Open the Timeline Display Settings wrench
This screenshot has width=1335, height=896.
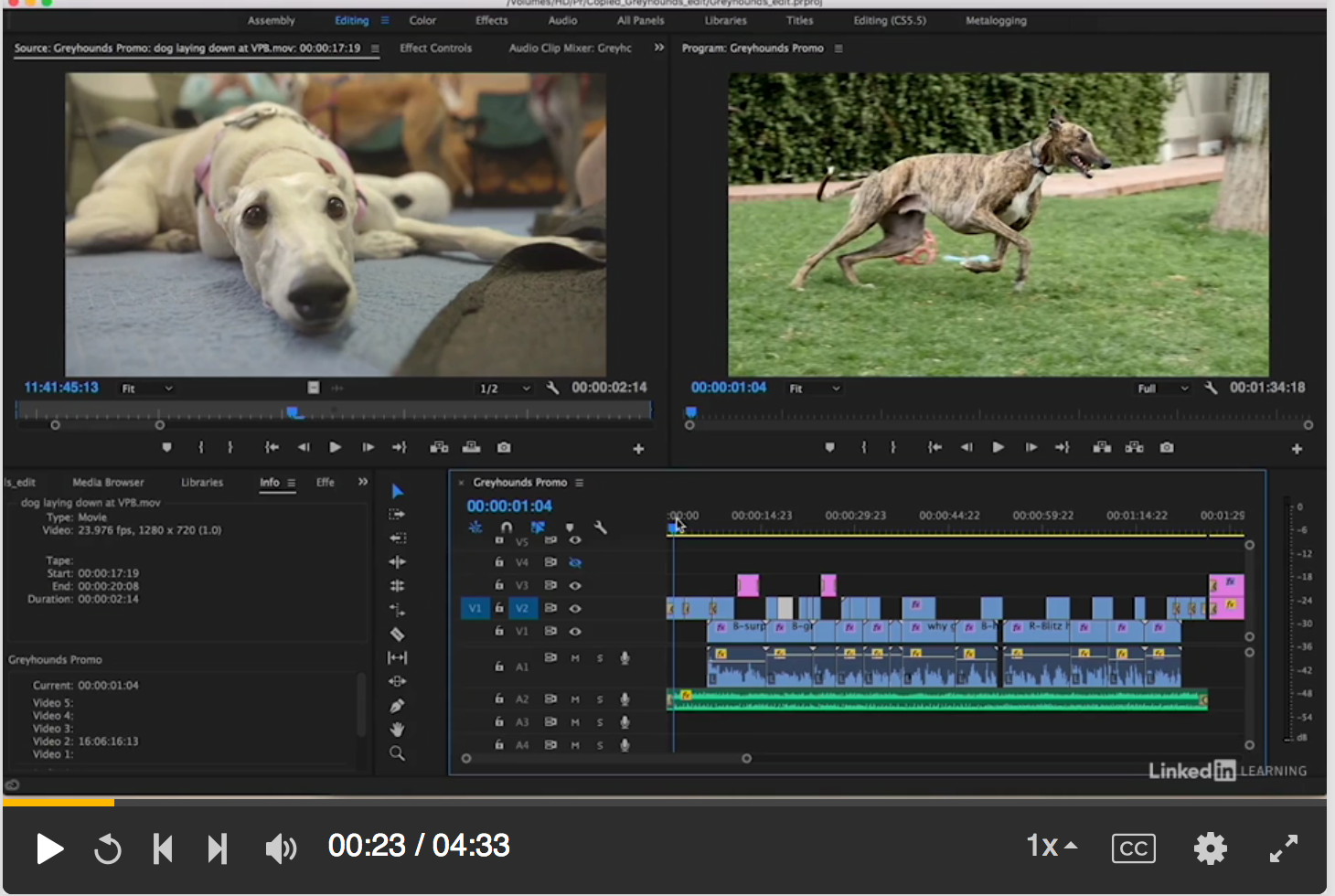(x=601, y=528)
